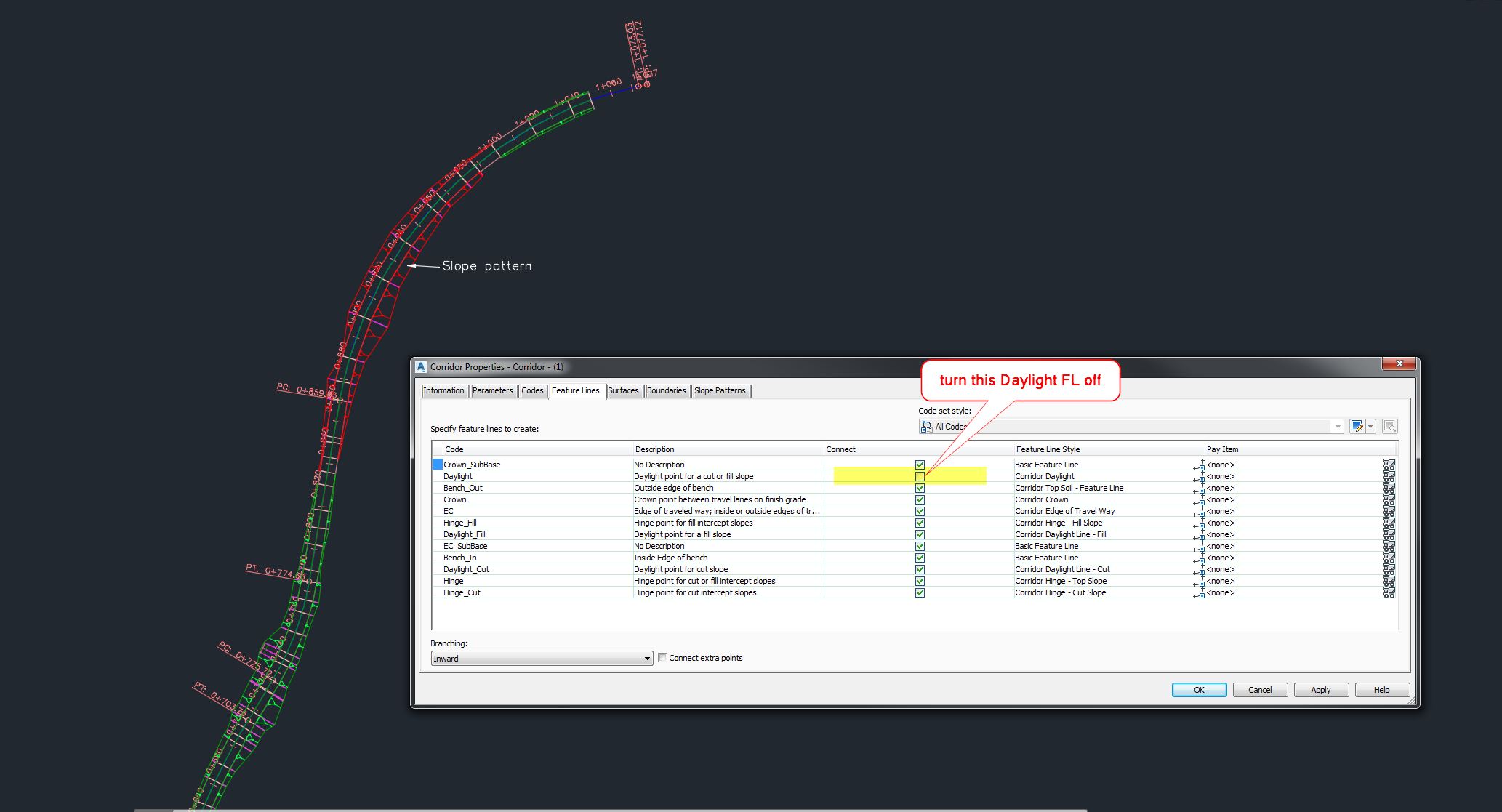Click the Apply button

[1321, 690]
